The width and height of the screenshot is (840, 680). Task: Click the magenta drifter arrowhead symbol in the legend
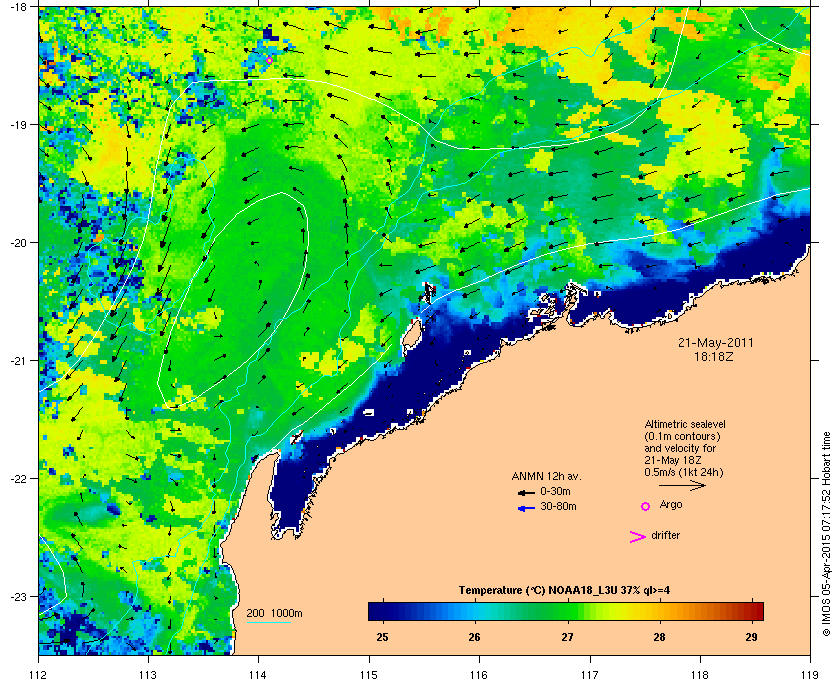(638, 537)
